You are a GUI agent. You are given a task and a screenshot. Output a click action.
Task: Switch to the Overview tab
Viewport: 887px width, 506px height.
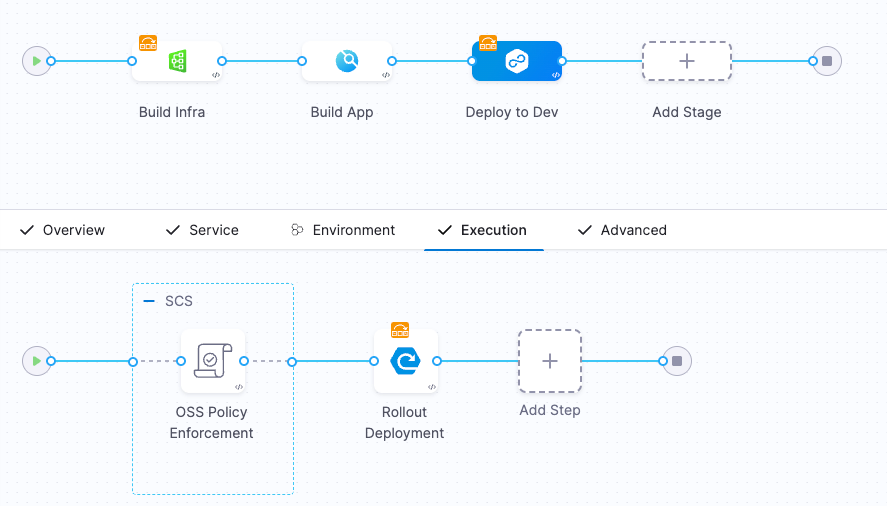pos(62,230)
